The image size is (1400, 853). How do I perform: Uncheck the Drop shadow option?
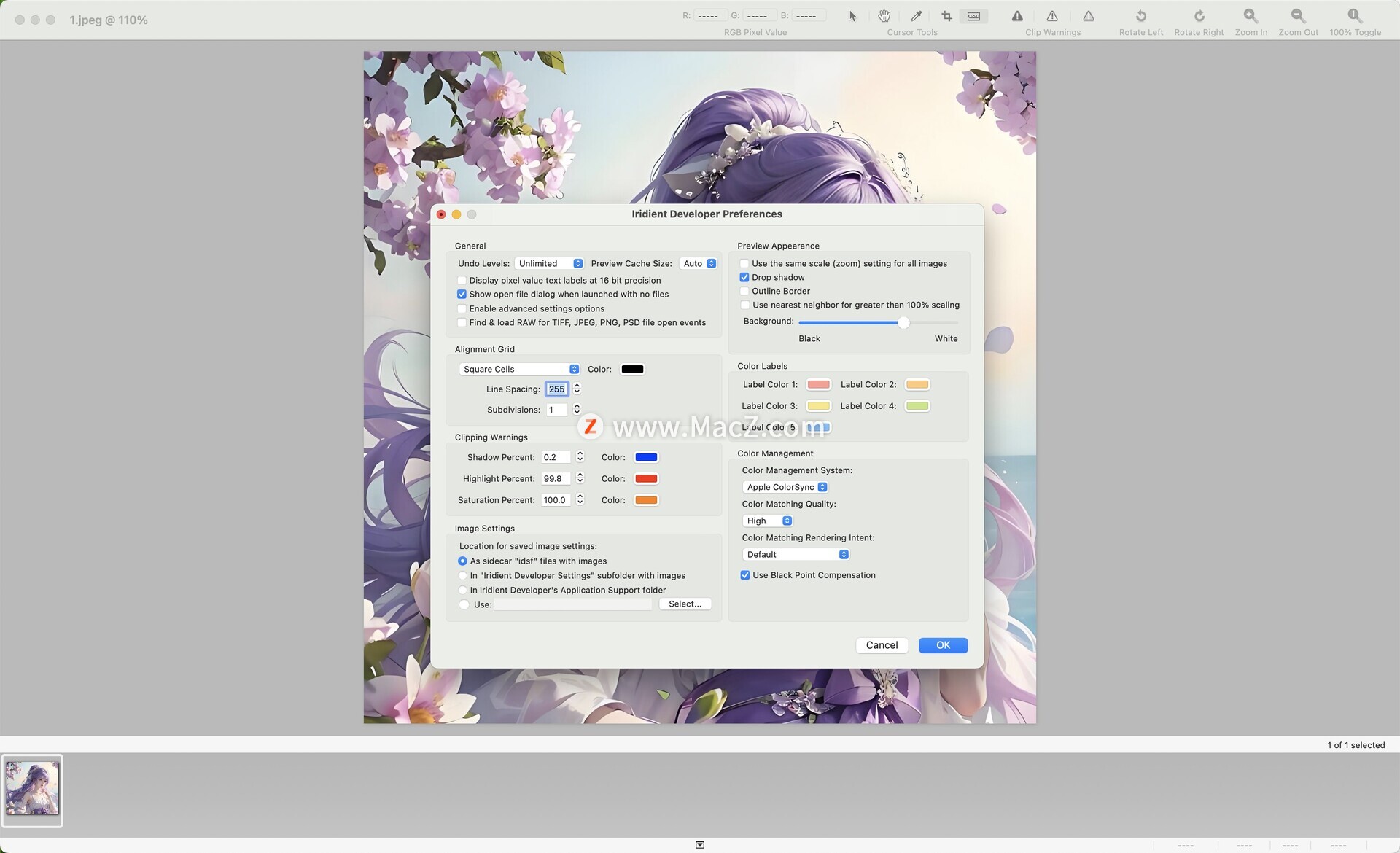click(744, 278)
